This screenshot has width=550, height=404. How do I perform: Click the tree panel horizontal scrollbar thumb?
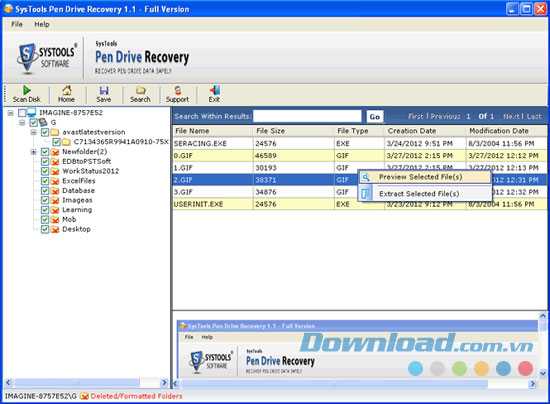77,383
